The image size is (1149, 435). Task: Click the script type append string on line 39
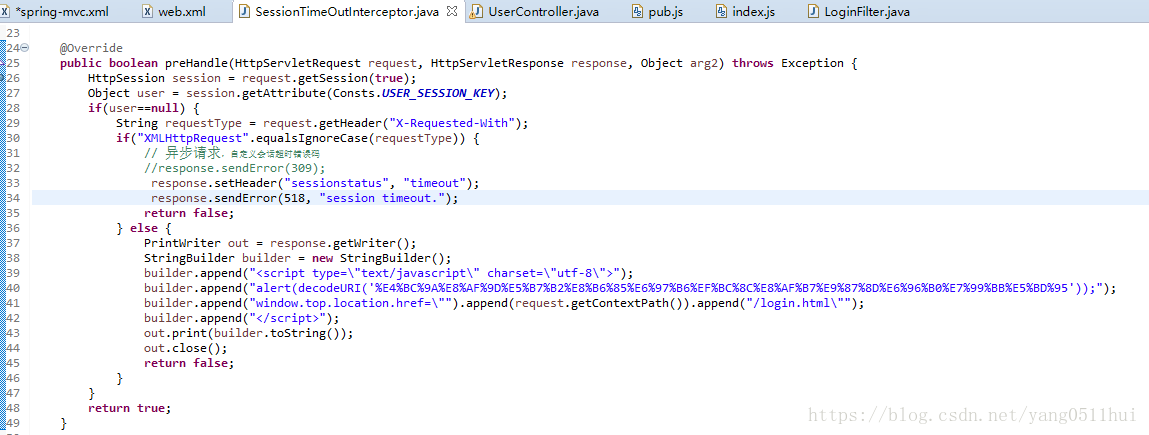436,273
